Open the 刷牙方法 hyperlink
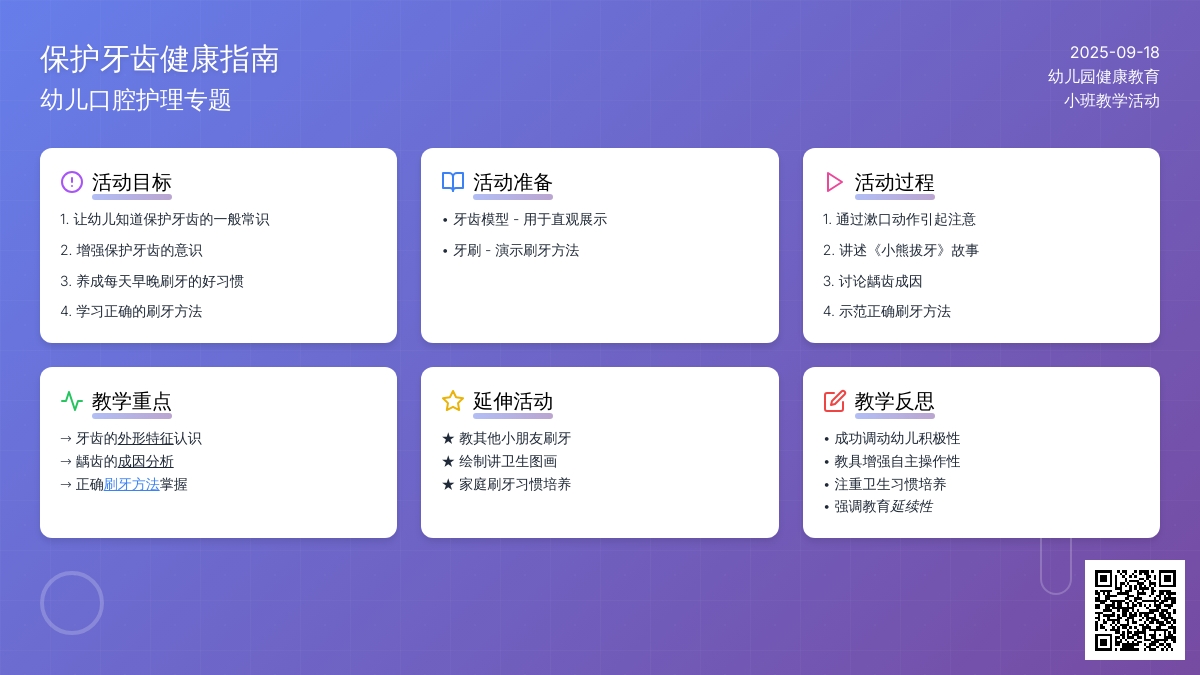Viewport: 1200px width, 675px height. pos(132,485)
